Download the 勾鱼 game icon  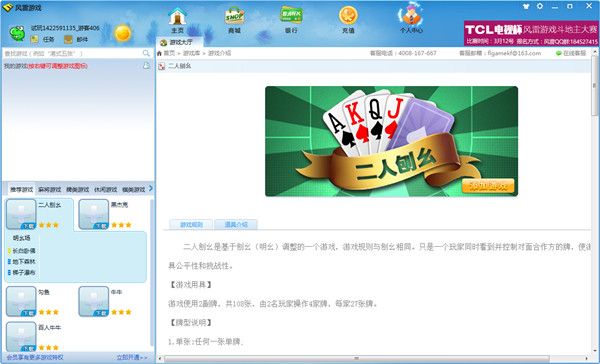point(21,302)
